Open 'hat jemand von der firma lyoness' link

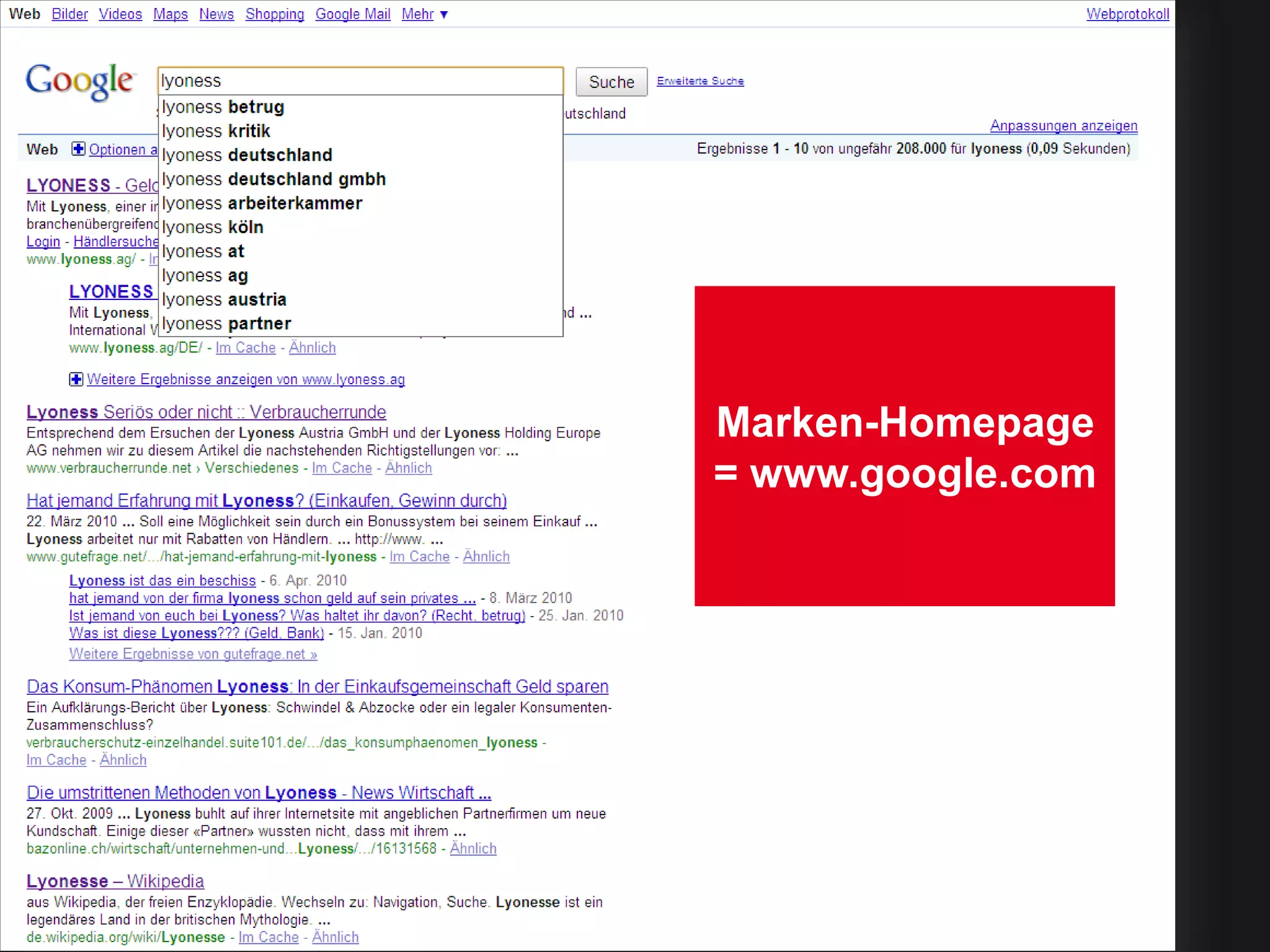272,599
